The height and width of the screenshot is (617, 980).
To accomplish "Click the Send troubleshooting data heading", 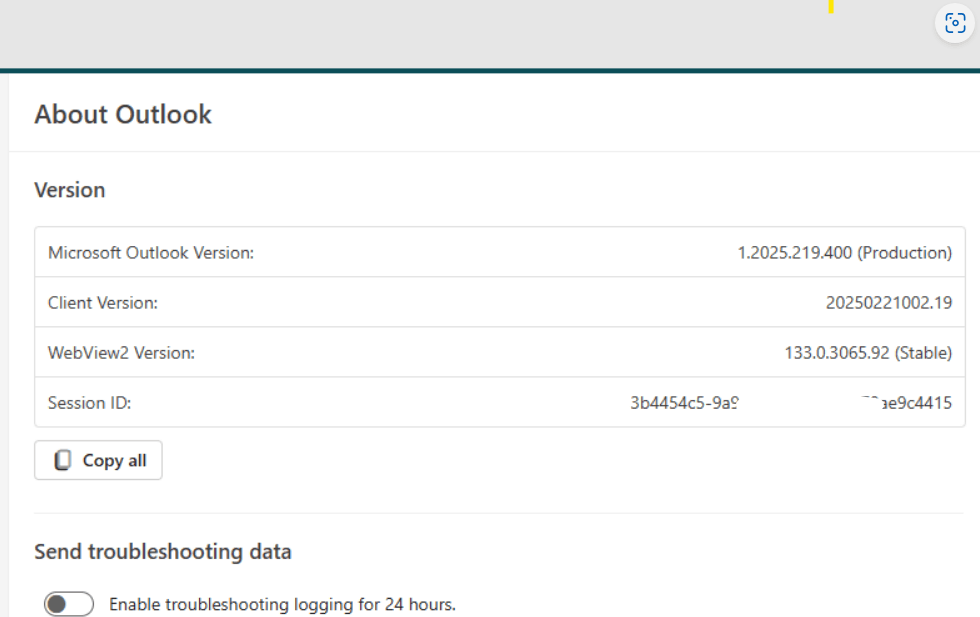I will click(163, 551).
